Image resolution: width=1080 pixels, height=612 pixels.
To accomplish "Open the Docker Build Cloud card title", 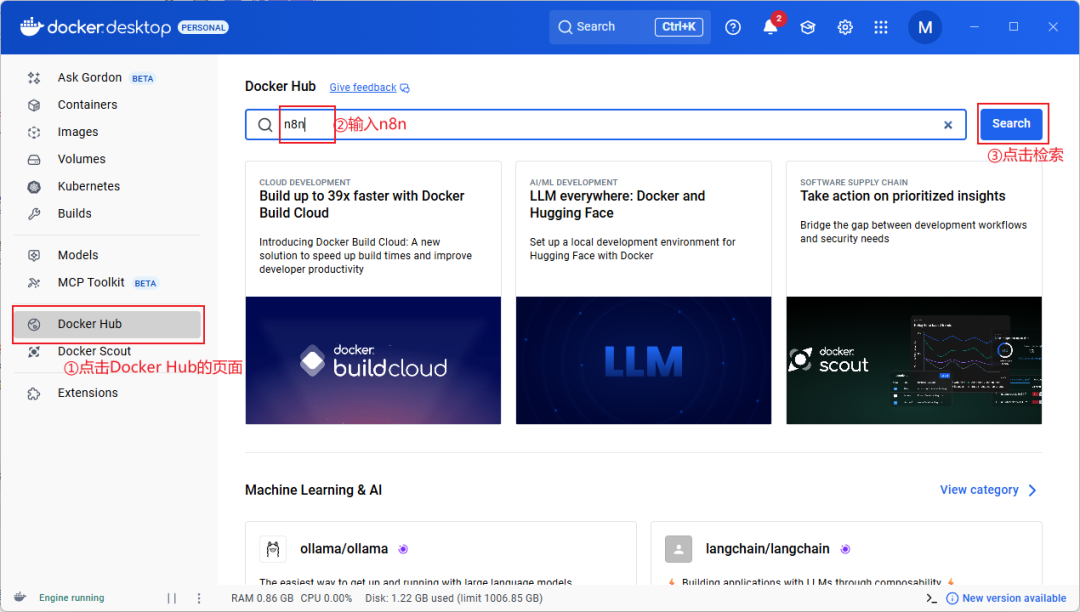I will click(x=362, y=204).
